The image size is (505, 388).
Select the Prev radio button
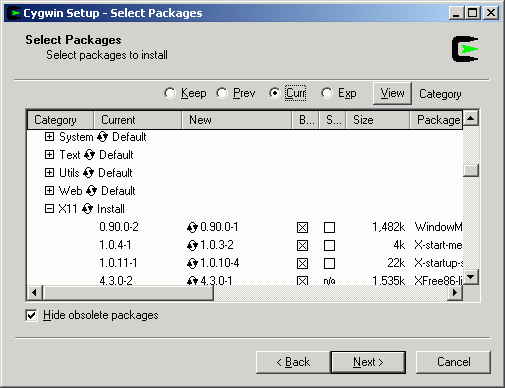click(222, 93)
